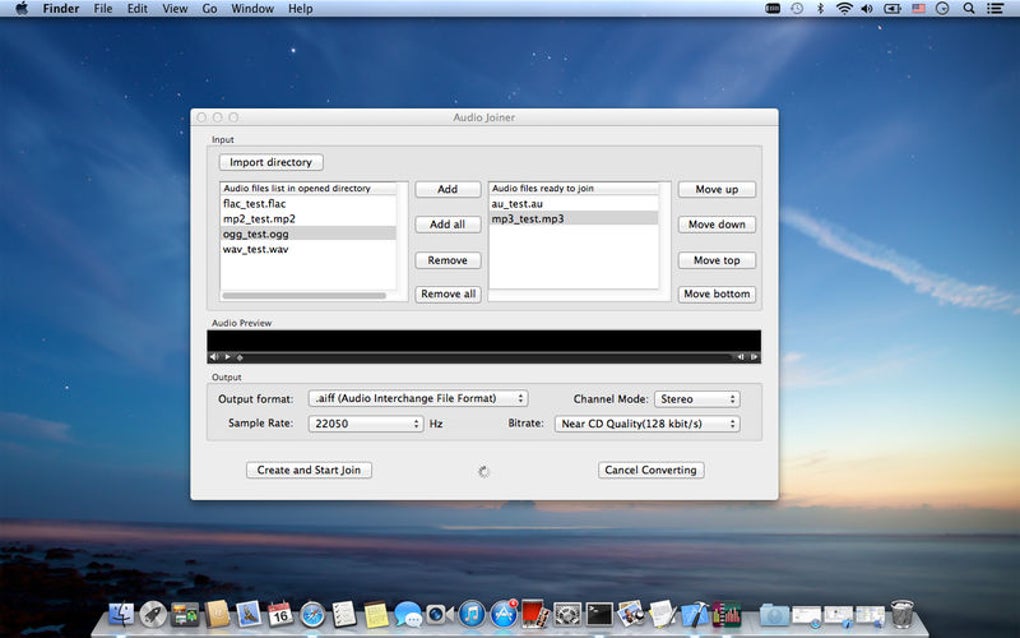
Task: Expand the Sample Rate 22050 dropdown
Action: click(365, 424)
